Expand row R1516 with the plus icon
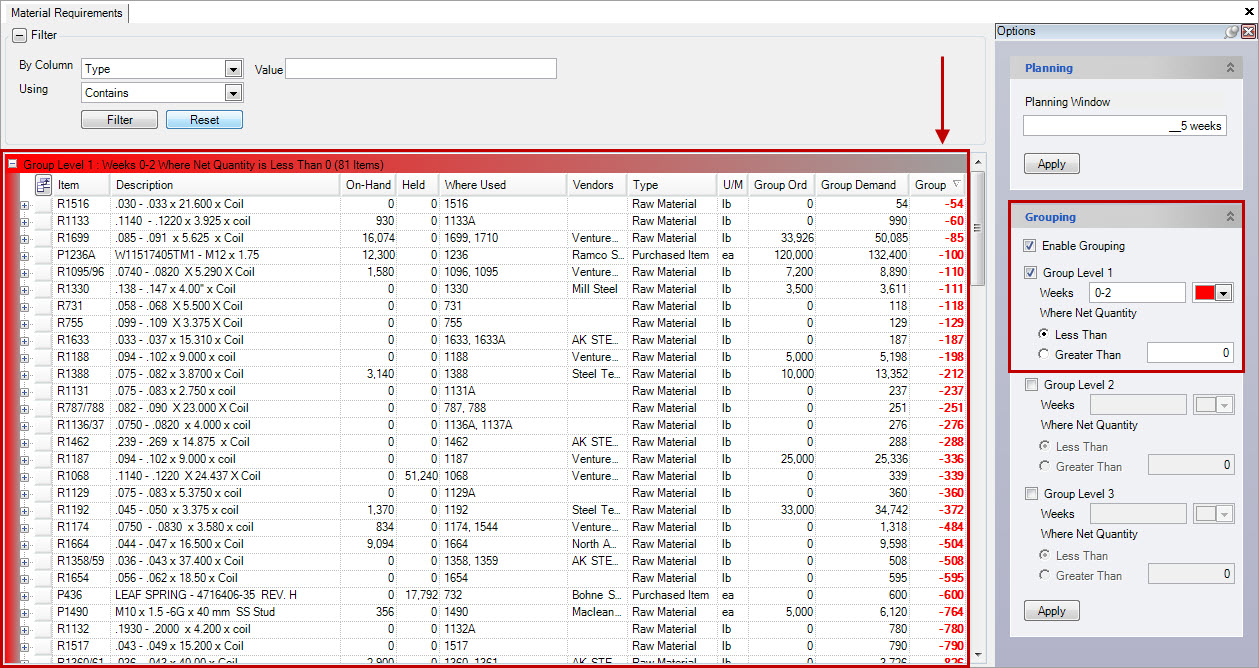The height and width of the screenshot is (668, 1259). click(x=24, y=204)
